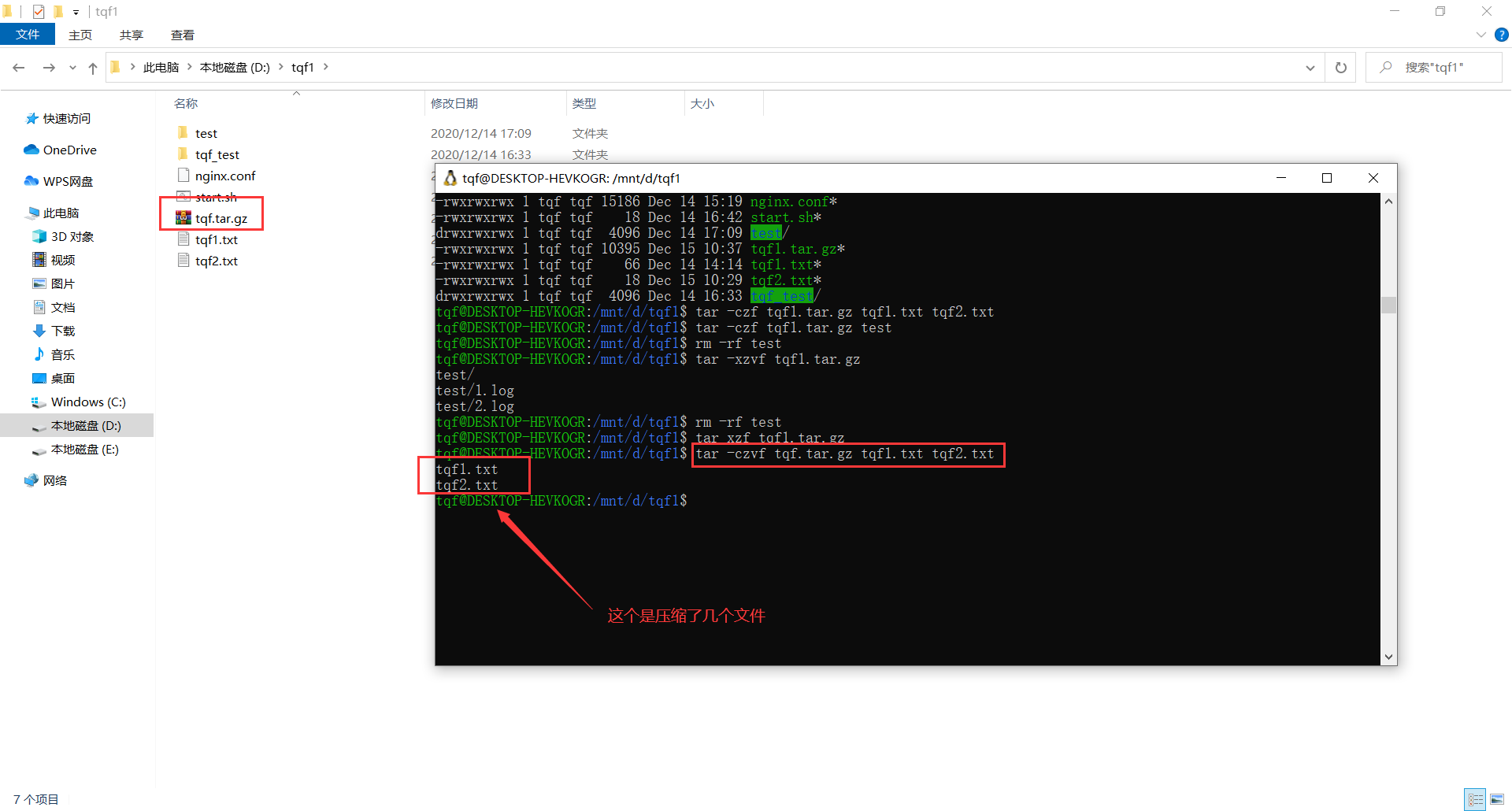Expand the ribbon with the chevron

pos(1480,35)
